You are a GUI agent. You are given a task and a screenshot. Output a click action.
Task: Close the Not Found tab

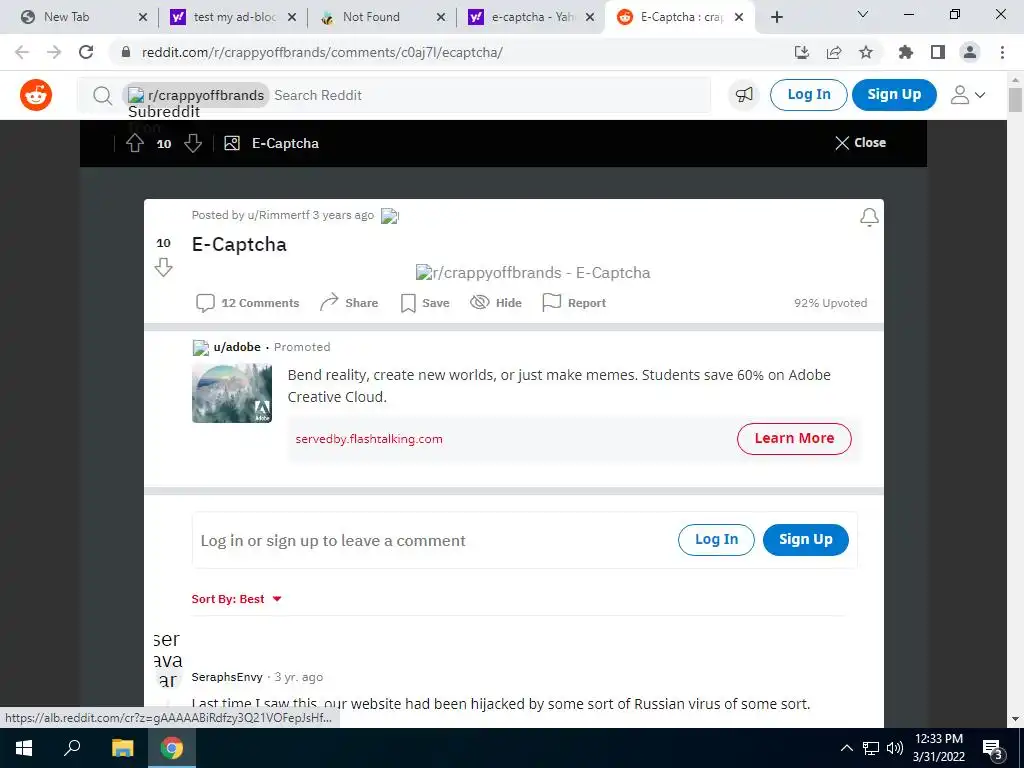(441, 17)
